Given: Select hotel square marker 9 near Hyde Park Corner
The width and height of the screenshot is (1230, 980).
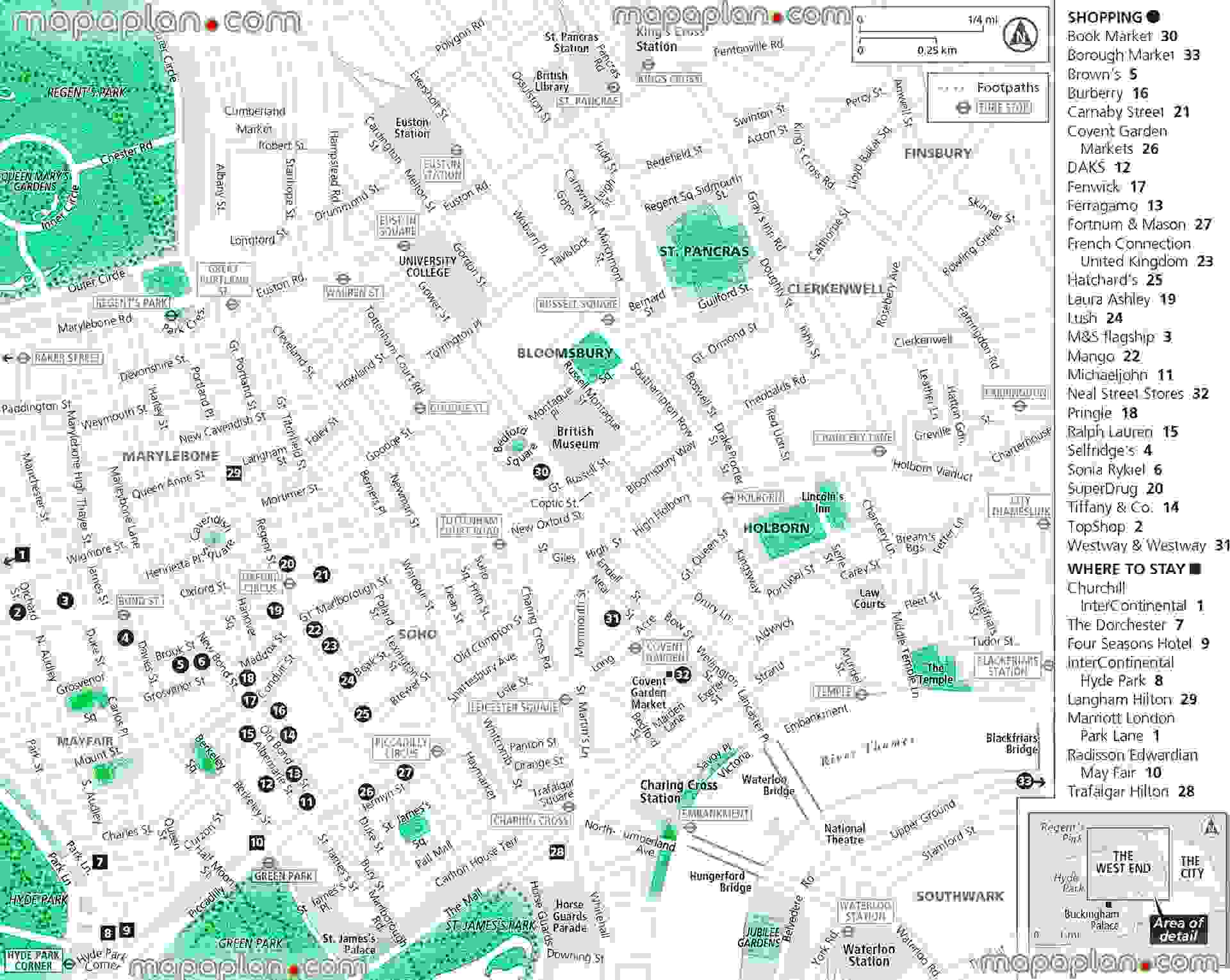Looking at the screenshot, I should click(x=127, y=930).
